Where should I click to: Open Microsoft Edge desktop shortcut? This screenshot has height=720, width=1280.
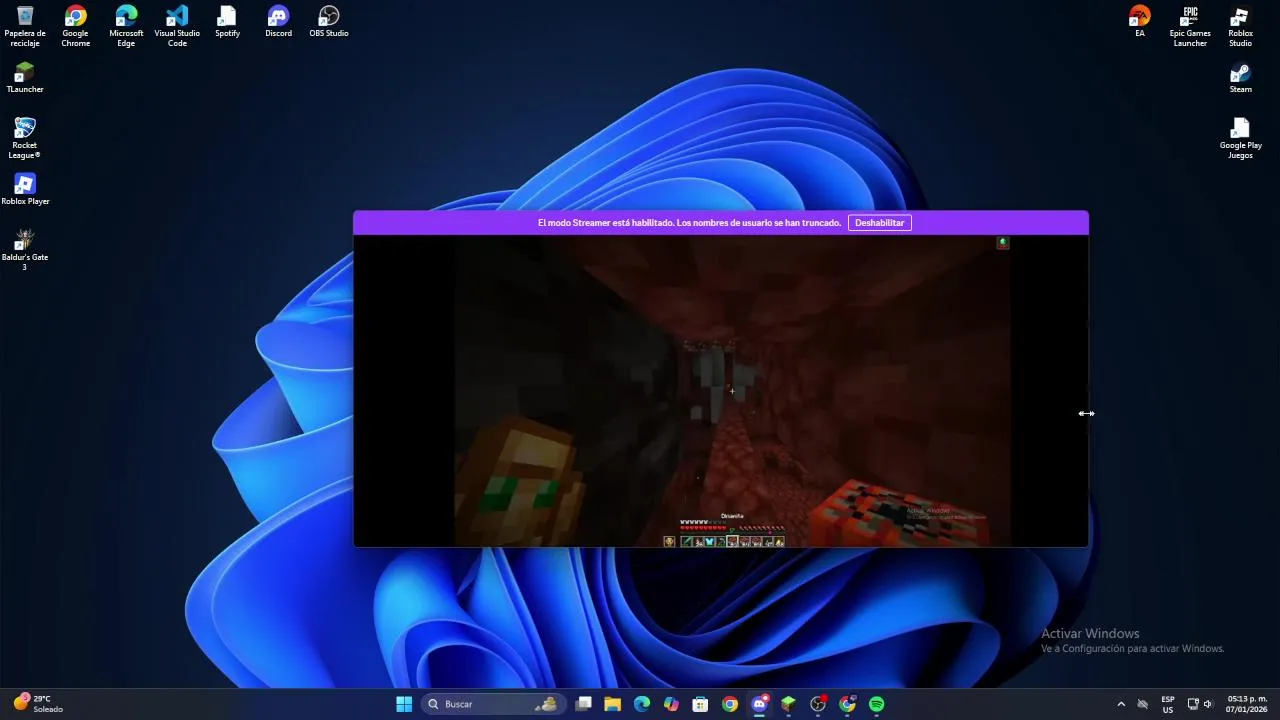click(126, 27)
